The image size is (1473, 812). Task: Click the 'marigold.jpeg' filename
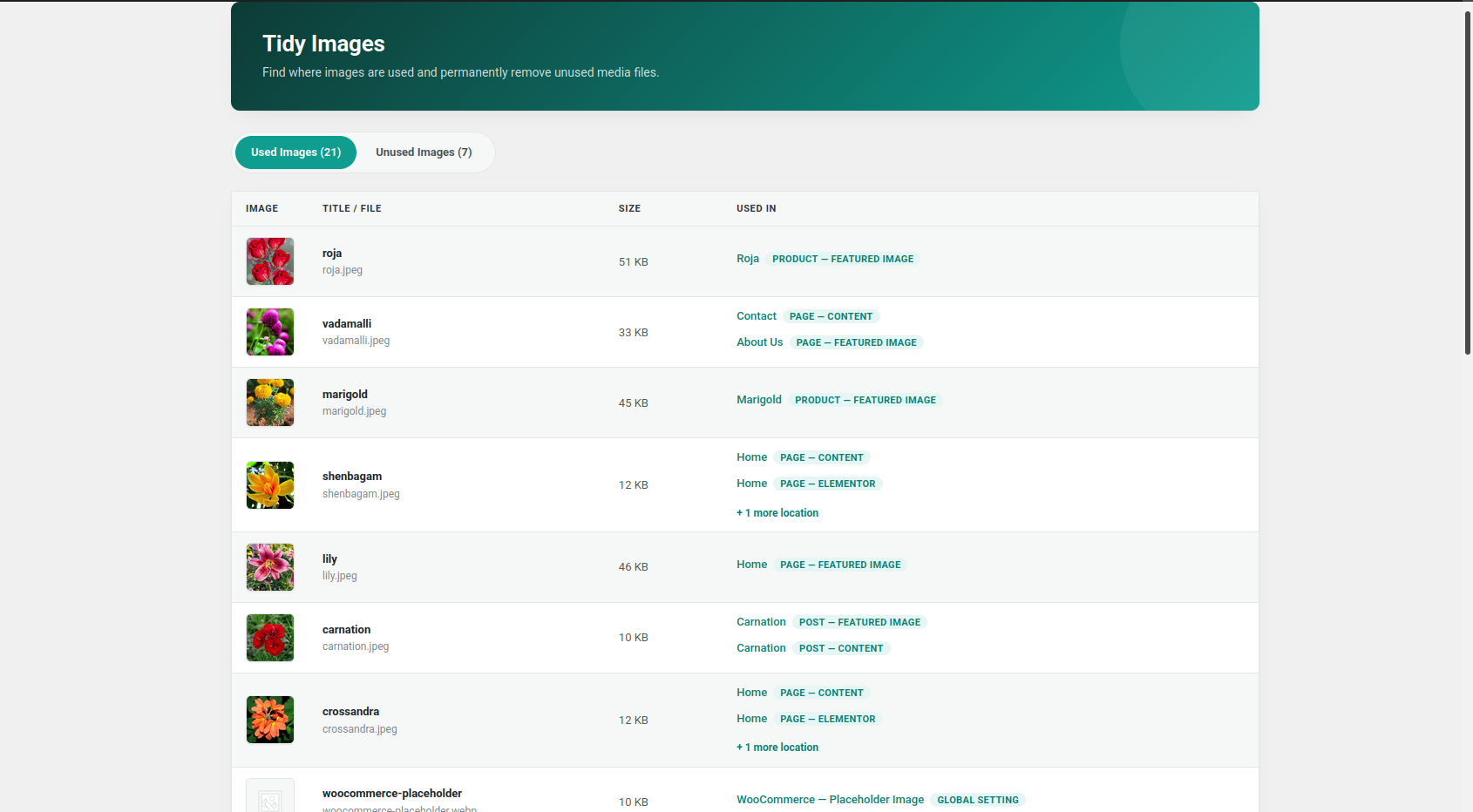point(354,411)
